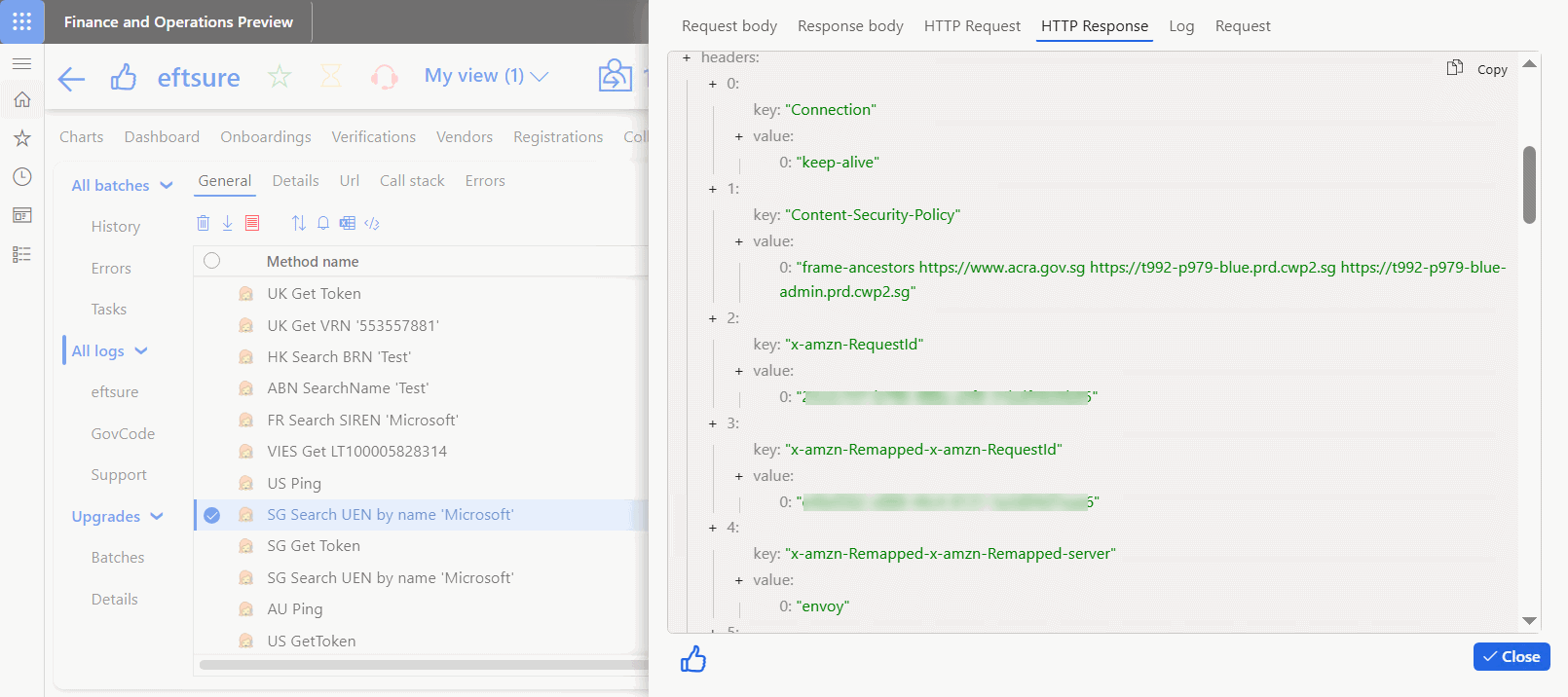Open Favorites star in the sidebar
The width and height of the screenshot is (1568, 697).
[x=21, y=138]
